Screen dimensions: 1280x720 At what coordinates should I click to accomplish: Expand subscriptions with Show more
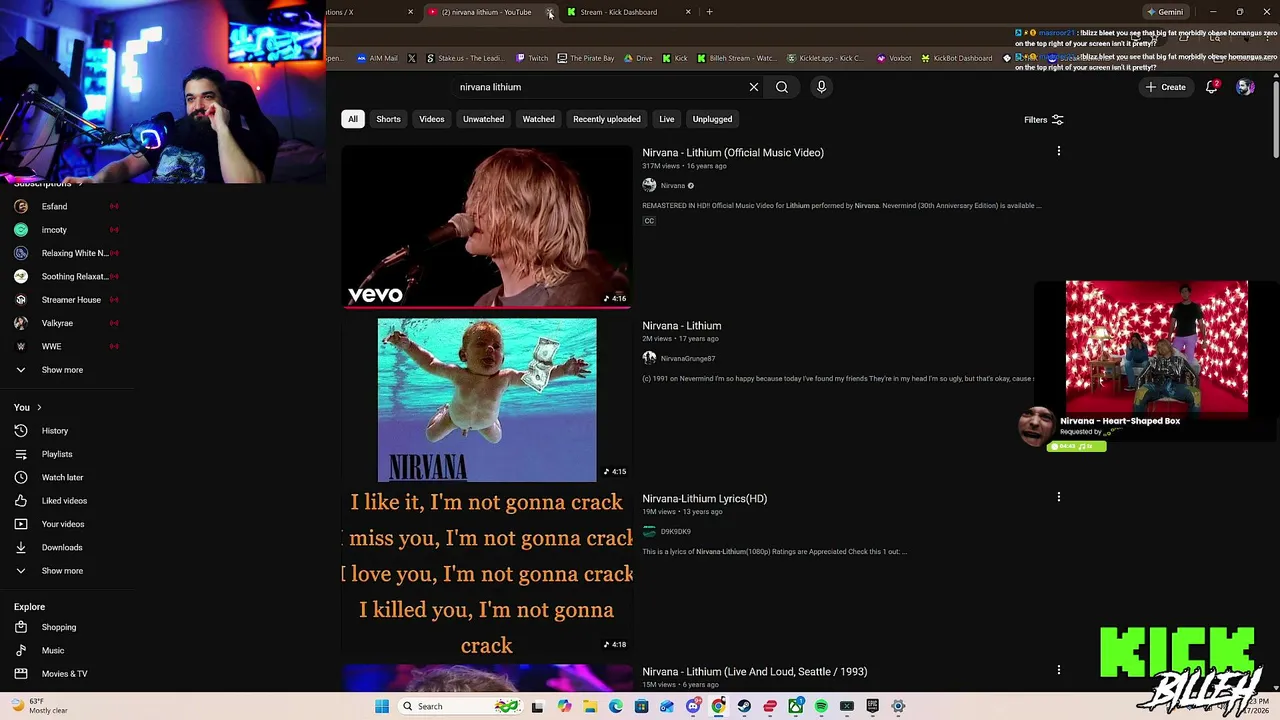[x=62, y=370]
